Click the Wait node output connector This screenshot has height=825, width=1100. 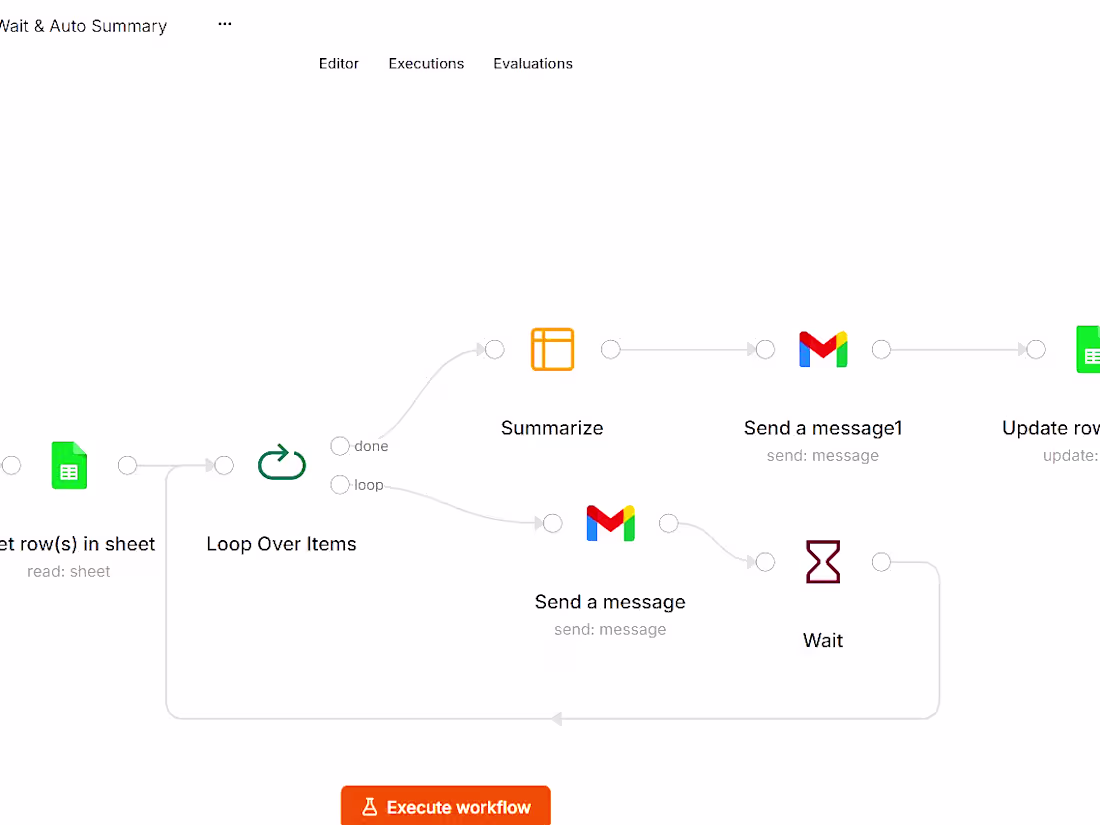(881, 562)
